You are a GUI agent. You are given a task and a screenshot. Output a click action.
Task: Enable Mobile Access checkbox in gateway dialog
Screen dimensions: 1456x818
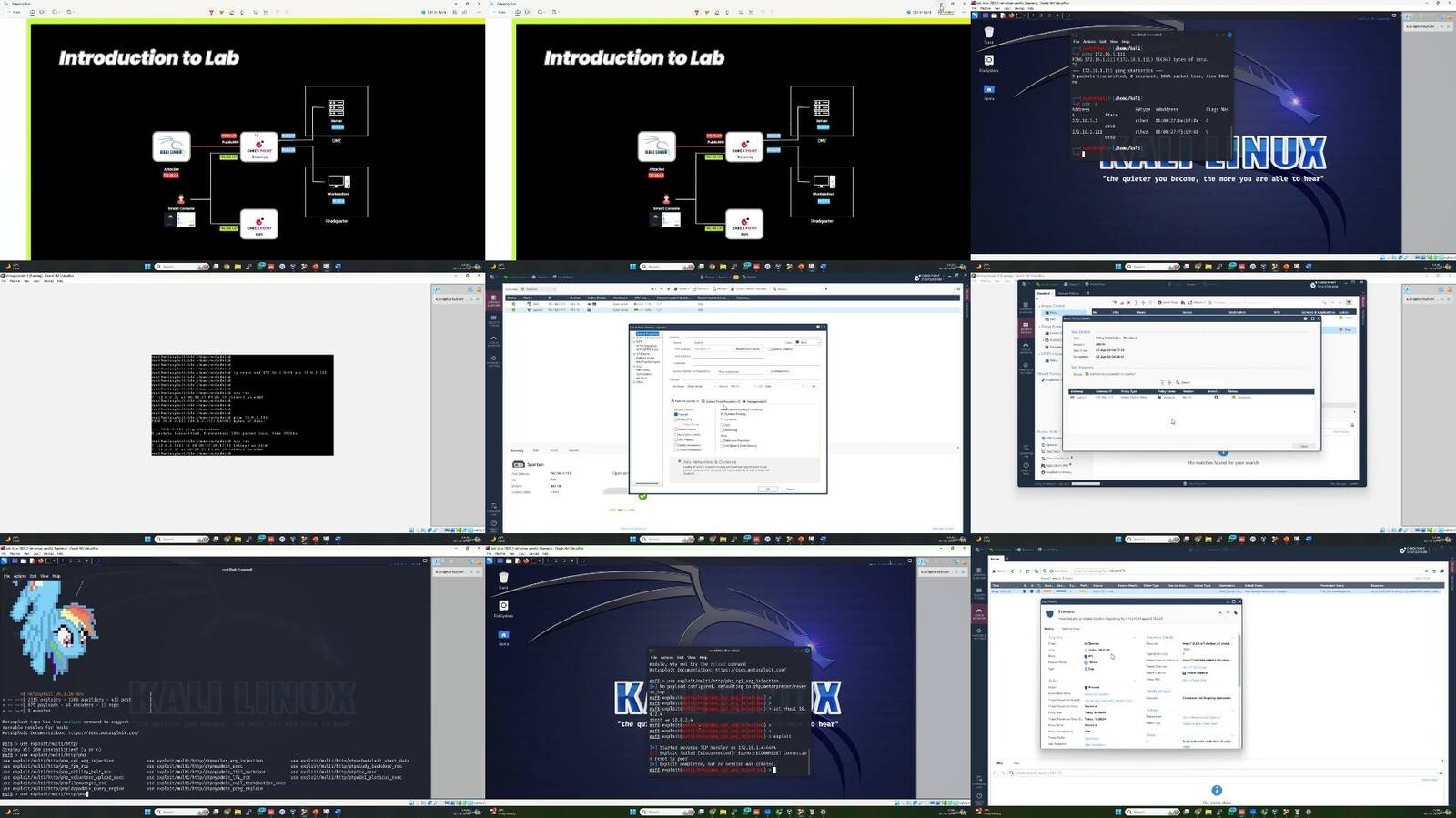pos(676,429)
